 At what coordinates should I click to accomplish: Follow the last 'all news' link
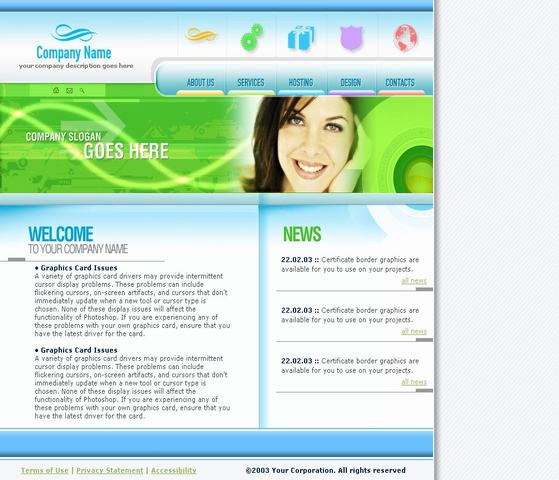point(414,382)
